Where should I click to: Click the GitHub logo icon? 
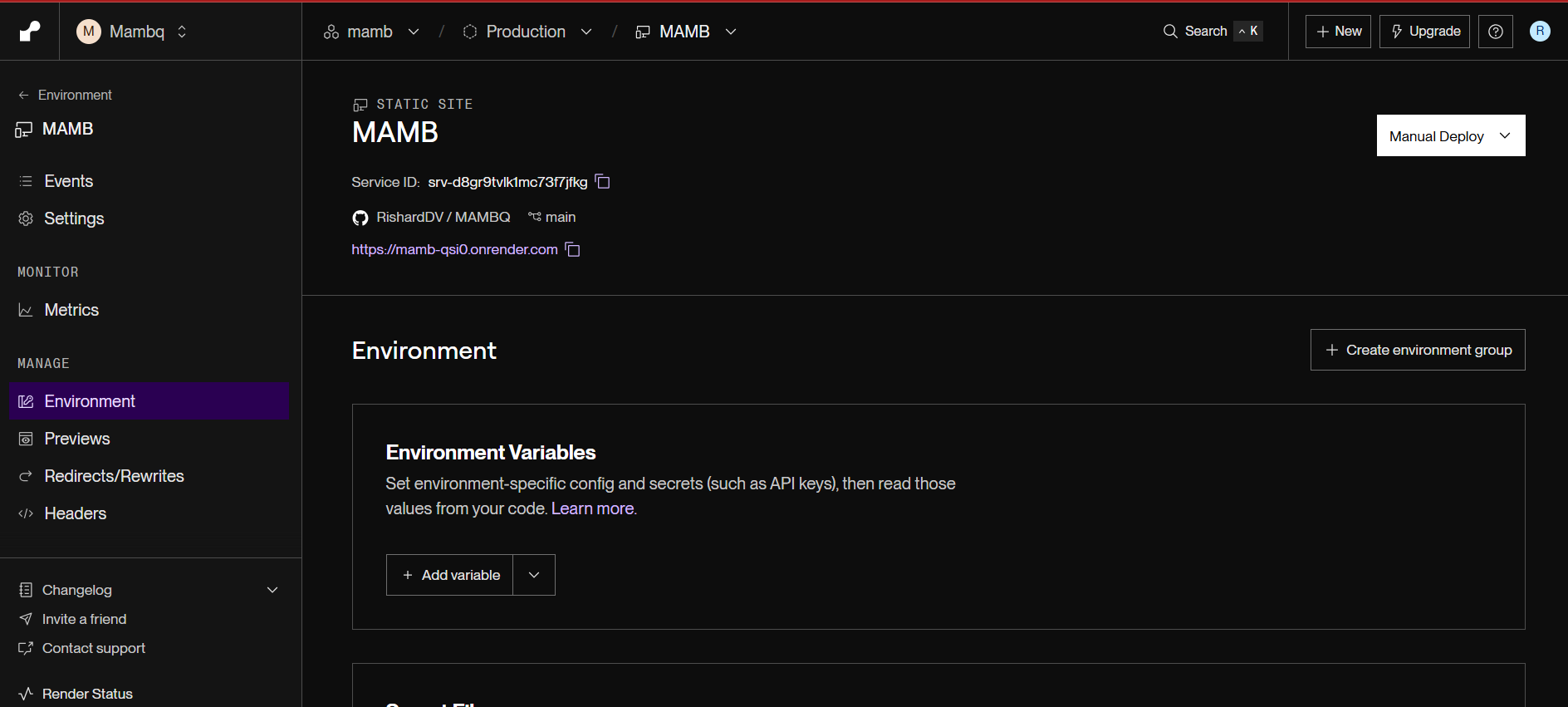pos(360,218)
